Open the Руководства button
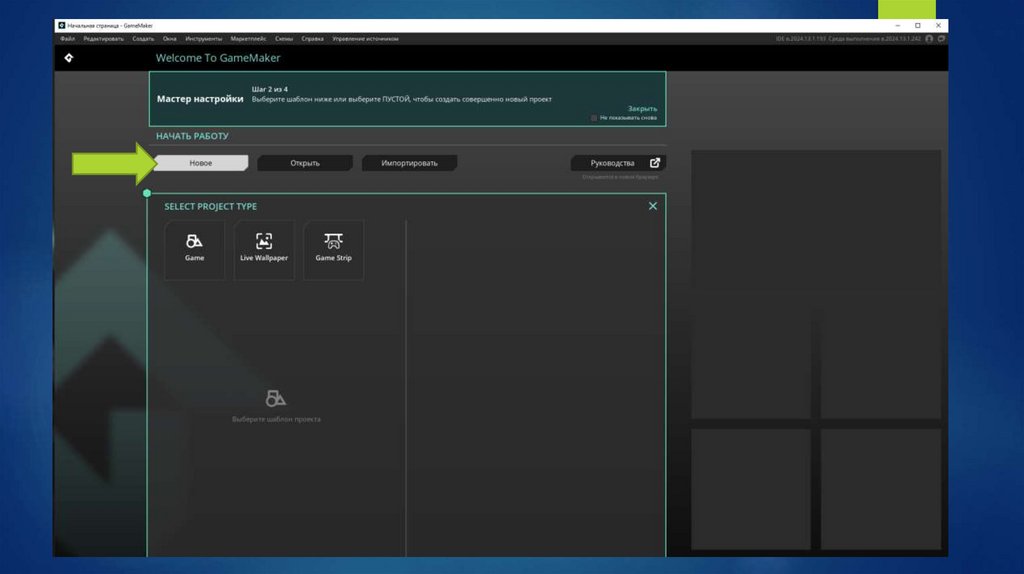1024x574 pixels. [x=618, y=163]
